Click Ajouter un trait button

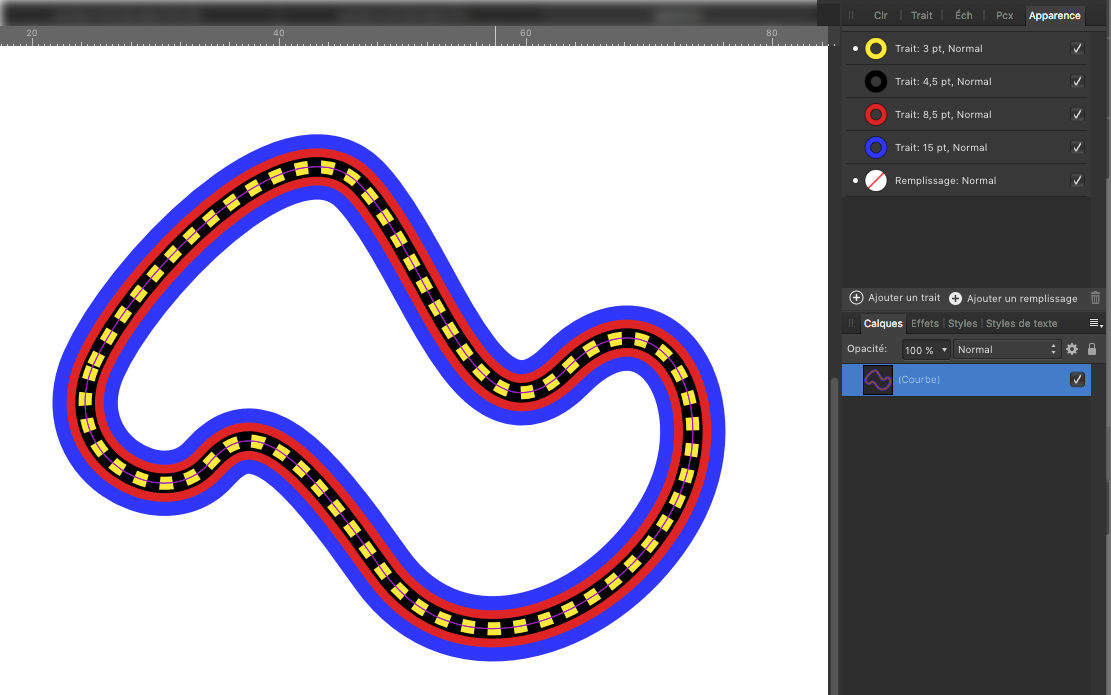(x=895, y=298)
